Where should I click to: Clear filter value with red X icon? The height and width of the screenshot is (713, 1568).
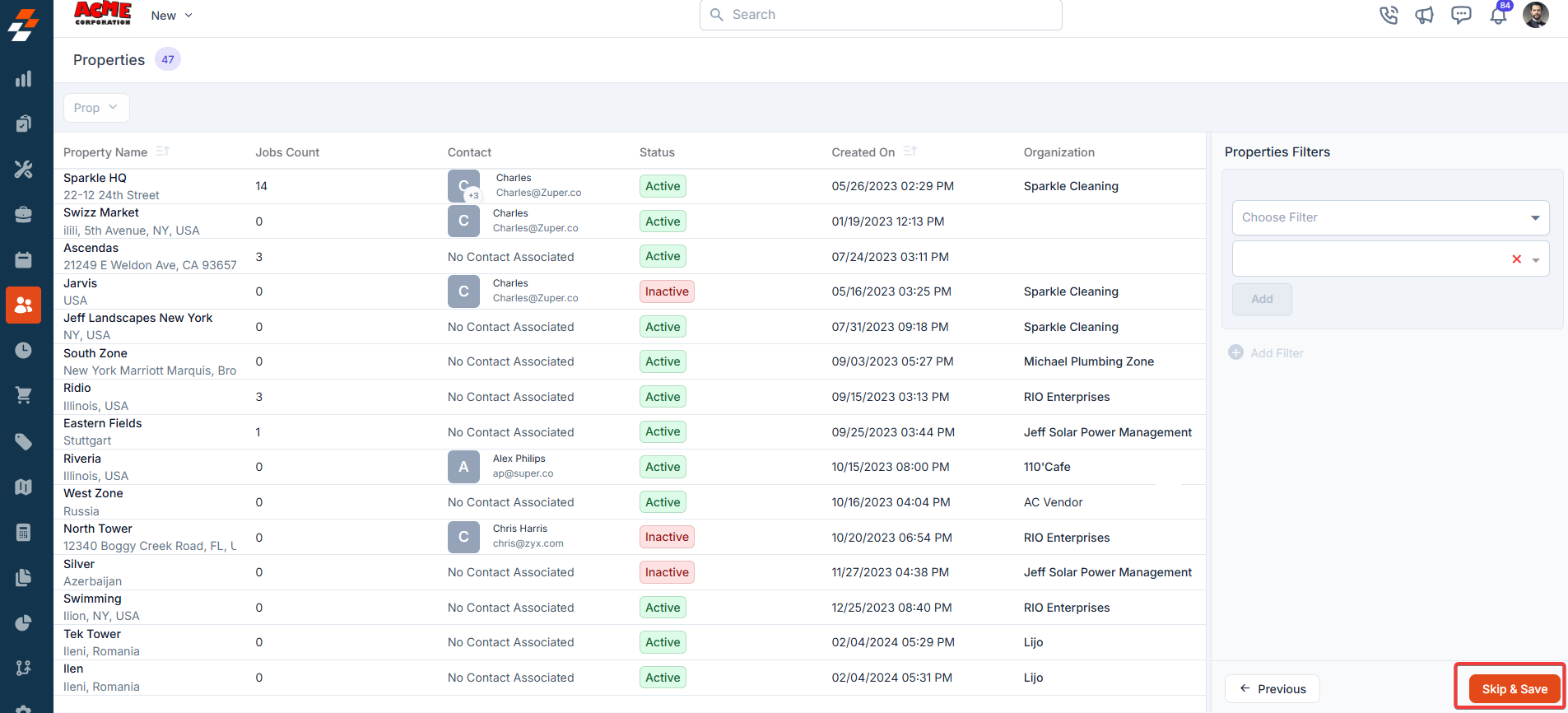point(1516,259)
